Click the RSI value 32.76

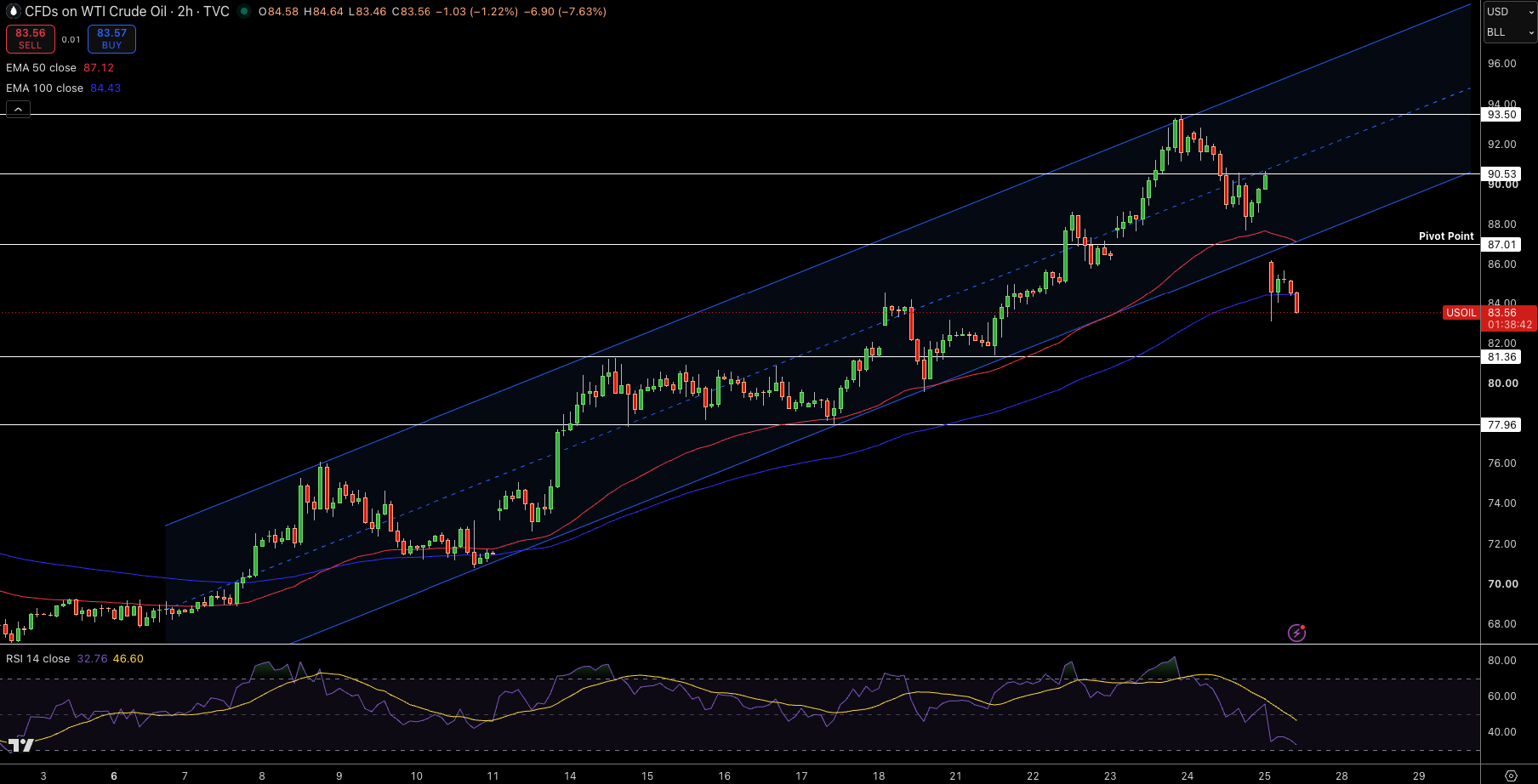click(x=92, y=659)
